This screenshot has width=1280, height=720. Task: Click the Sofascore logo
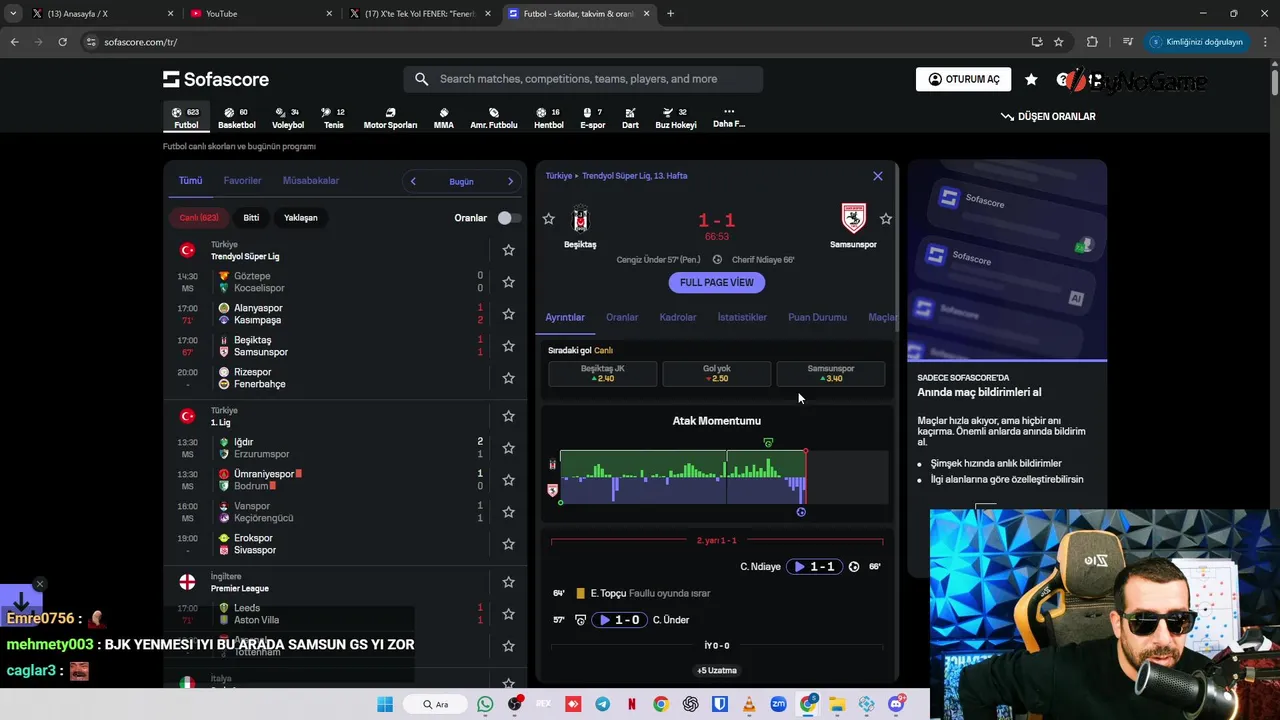[x=216, y=79]
